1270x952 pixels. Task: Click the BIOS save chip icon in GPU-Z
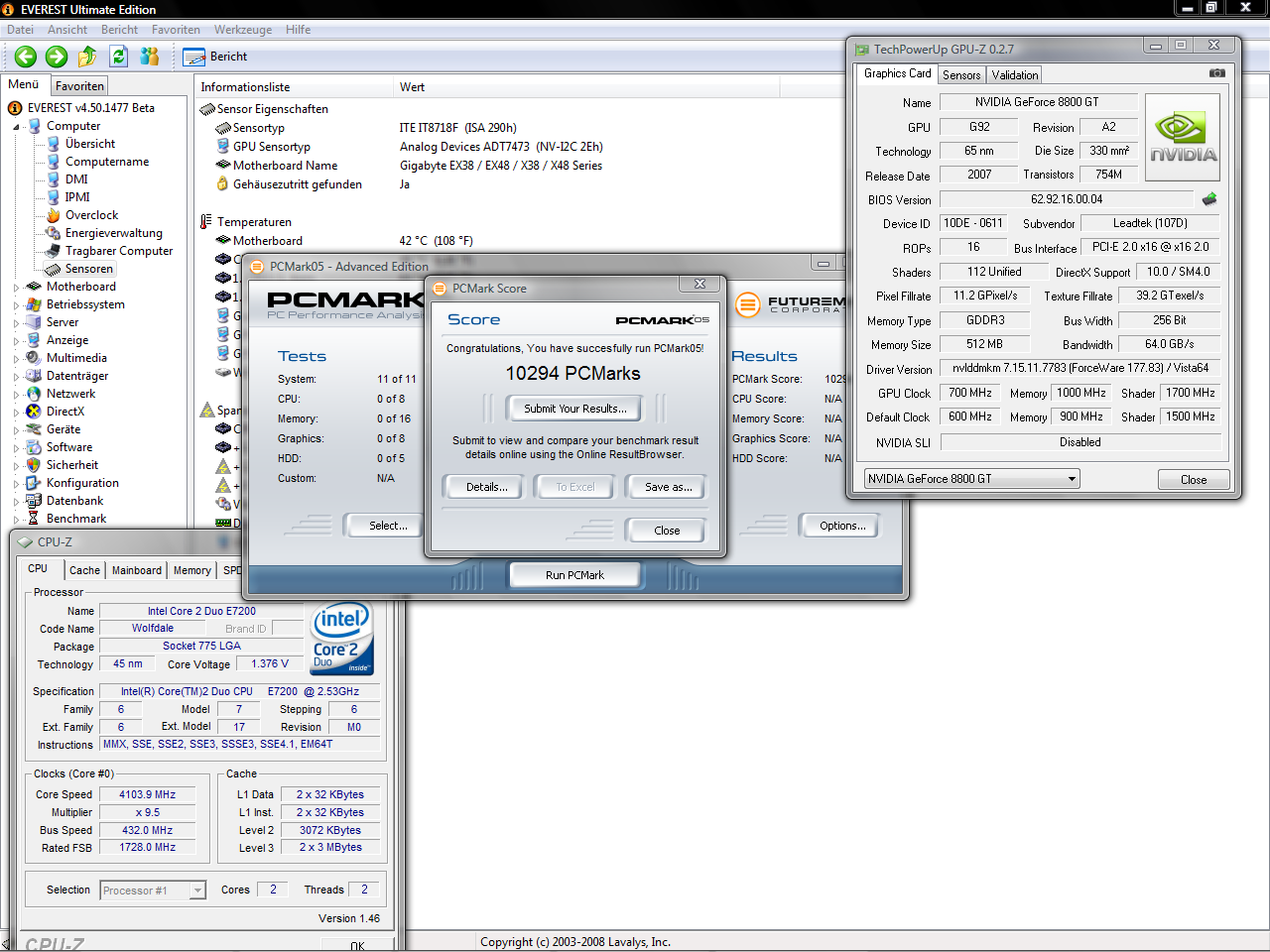point(1209,199)
